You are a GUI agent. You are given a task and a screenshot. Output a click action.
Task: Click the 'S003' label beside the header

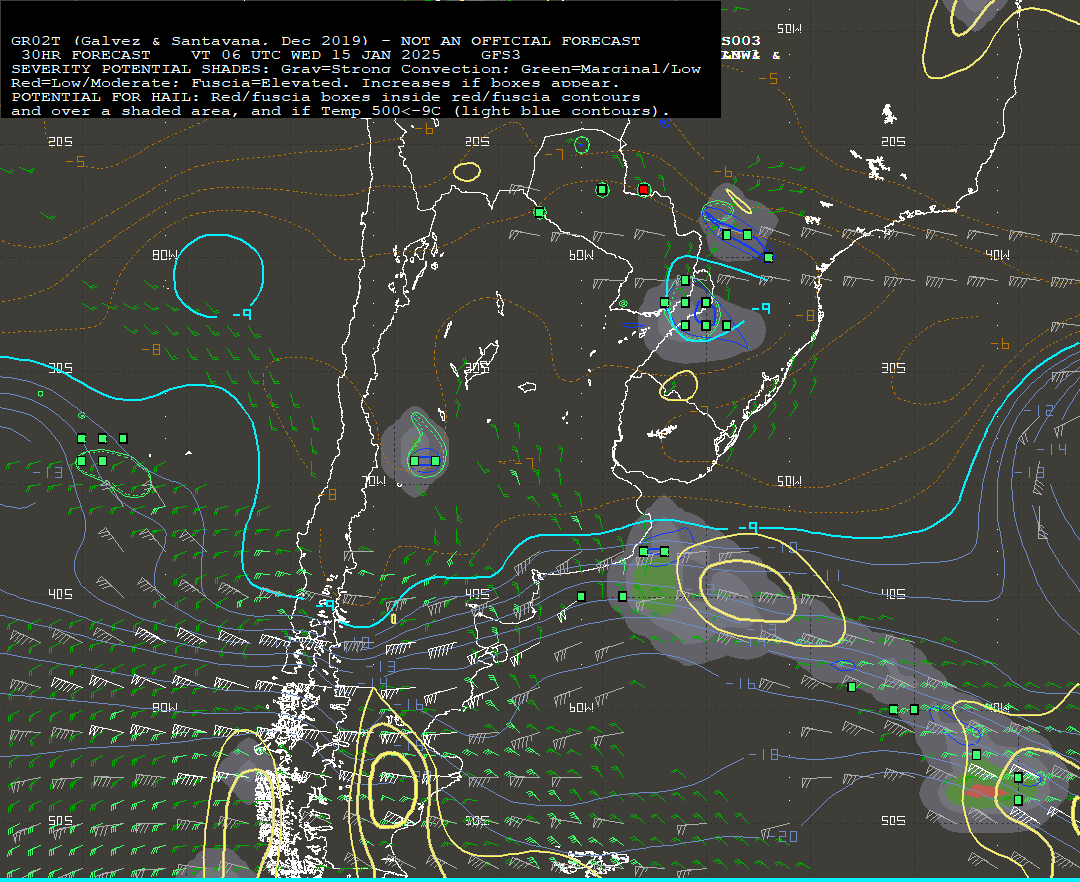[741, 41]
